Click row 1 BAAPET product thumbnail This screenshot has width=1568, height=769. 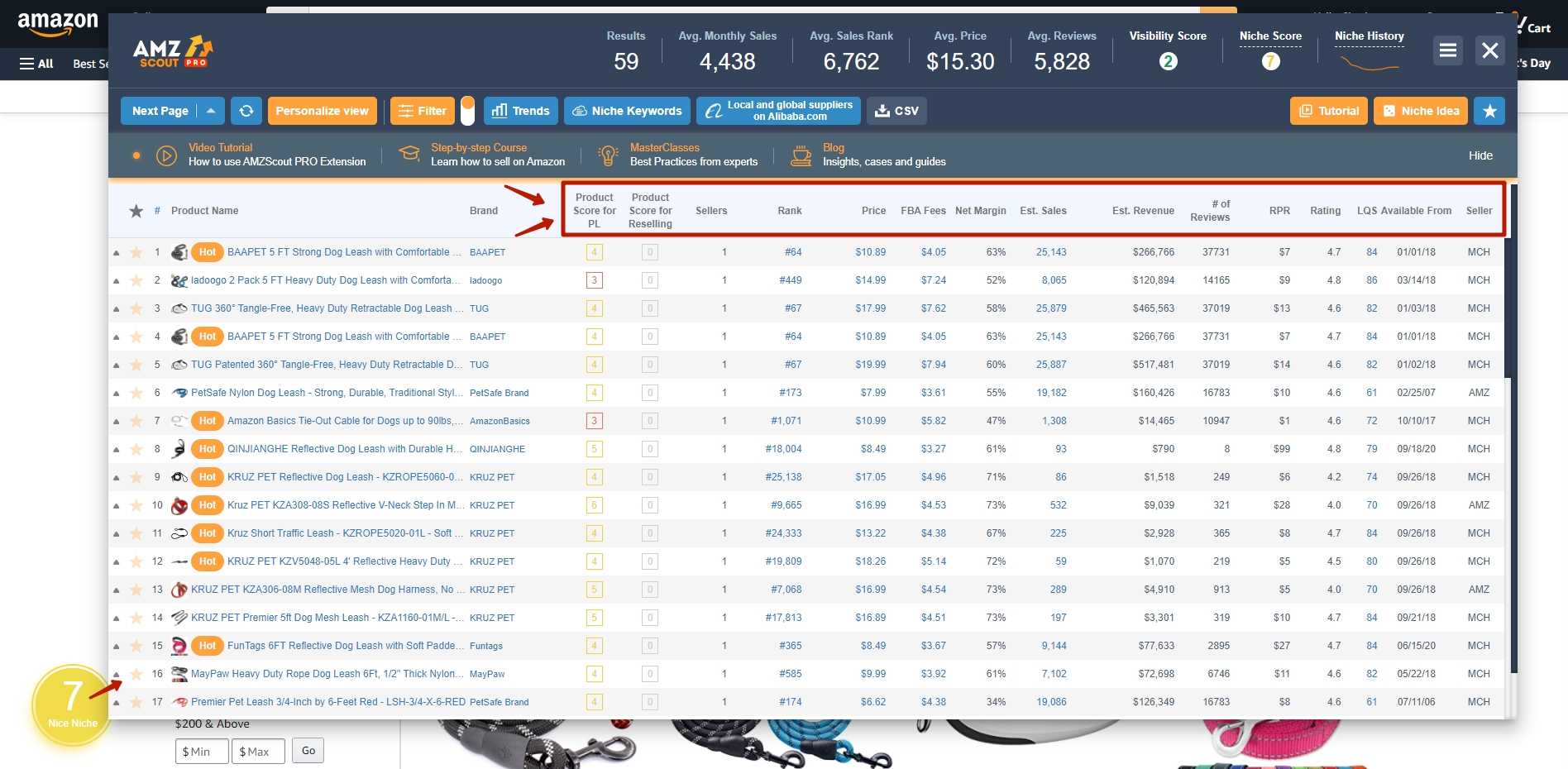[x=179, y=252]
